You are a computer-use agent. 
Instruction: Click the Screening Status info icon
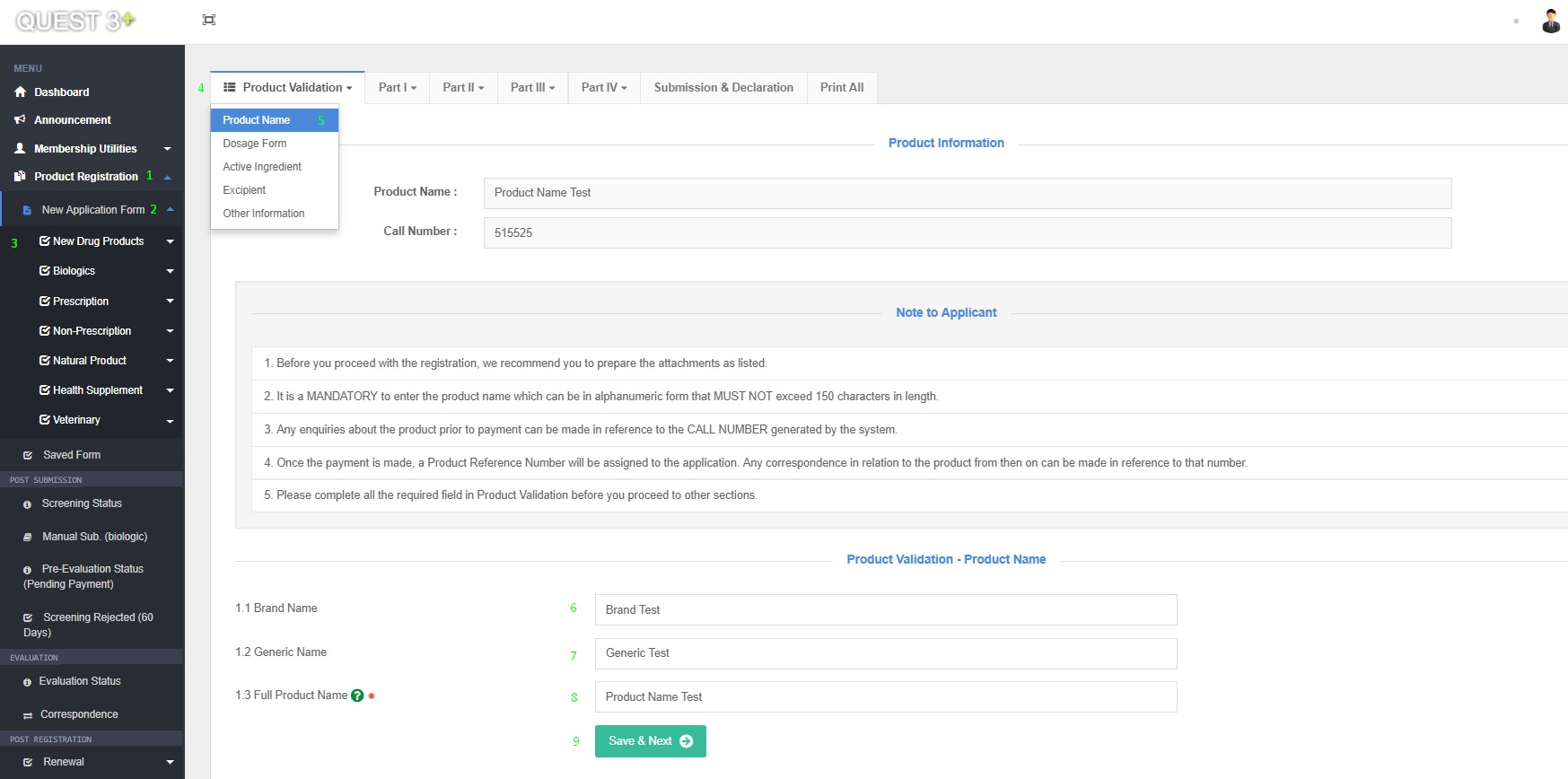[x=27, y=504]
